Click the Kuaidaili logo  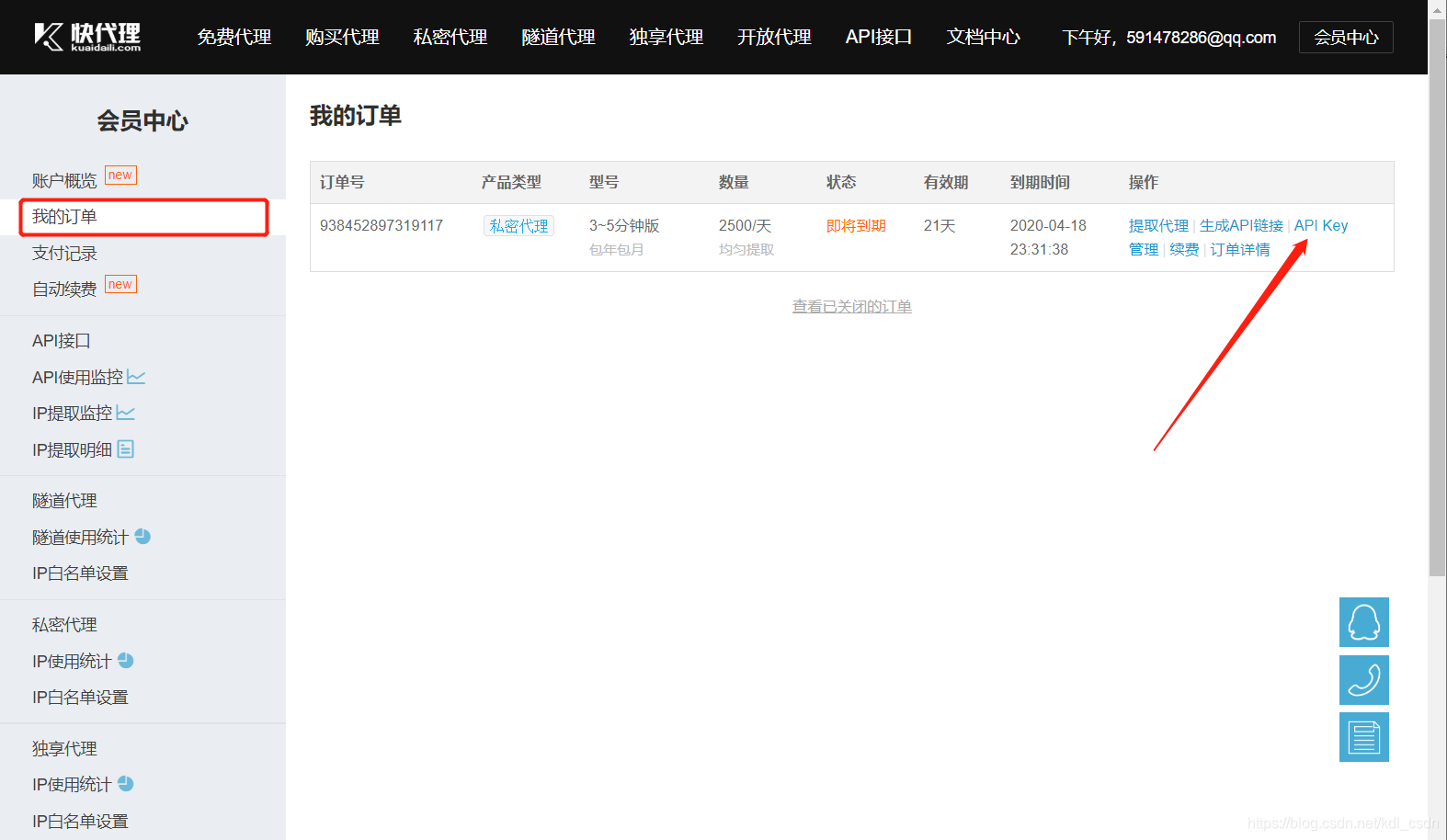tap(87, 37)
